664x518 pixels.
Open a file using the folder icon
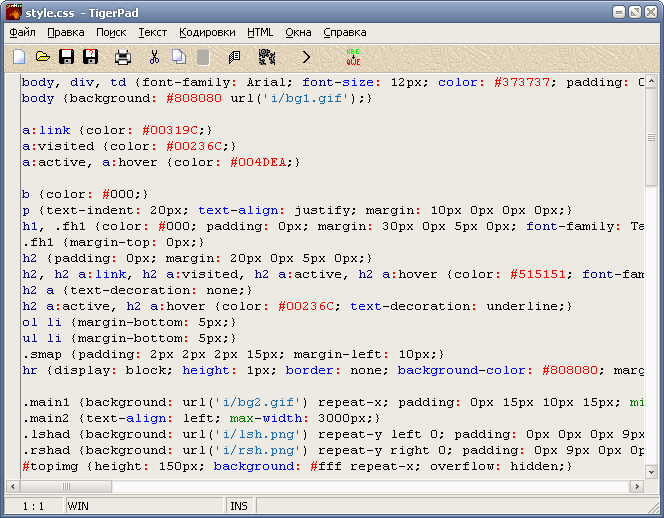pyautogui.click(x=43, y=56)
